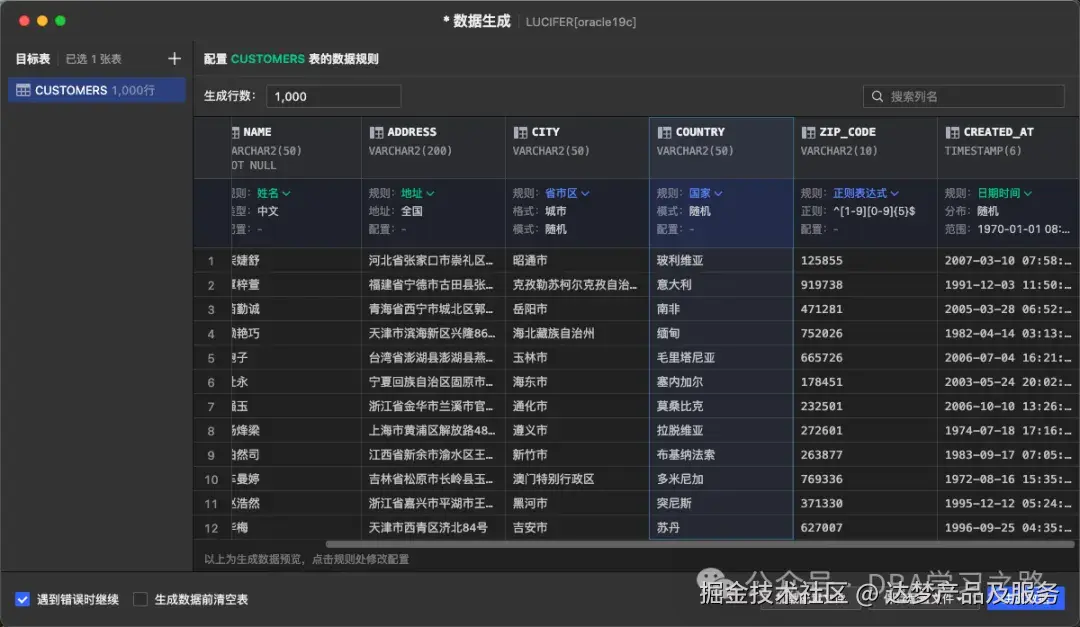The width and height of the screenshot is (1080, 627).
Task: Click the 模式: 随机 setting under COUNTRY
Action: click(x=683, y=212)
